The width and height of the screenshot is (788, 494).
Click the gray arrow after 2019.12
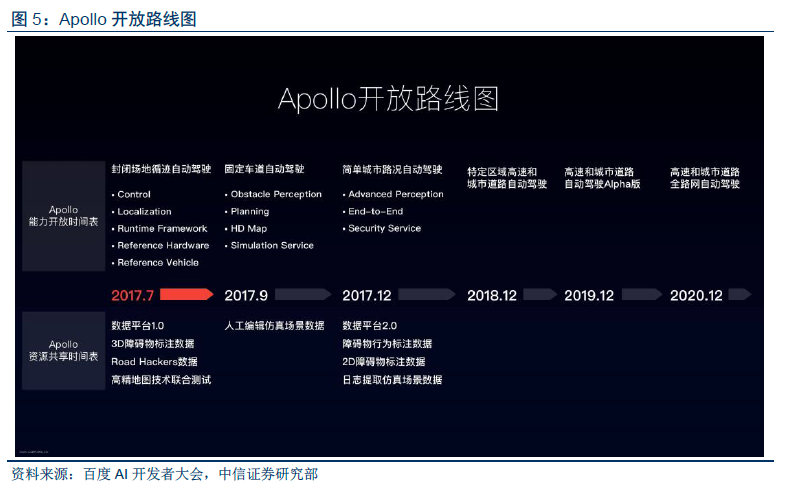(x=642, y=294)
